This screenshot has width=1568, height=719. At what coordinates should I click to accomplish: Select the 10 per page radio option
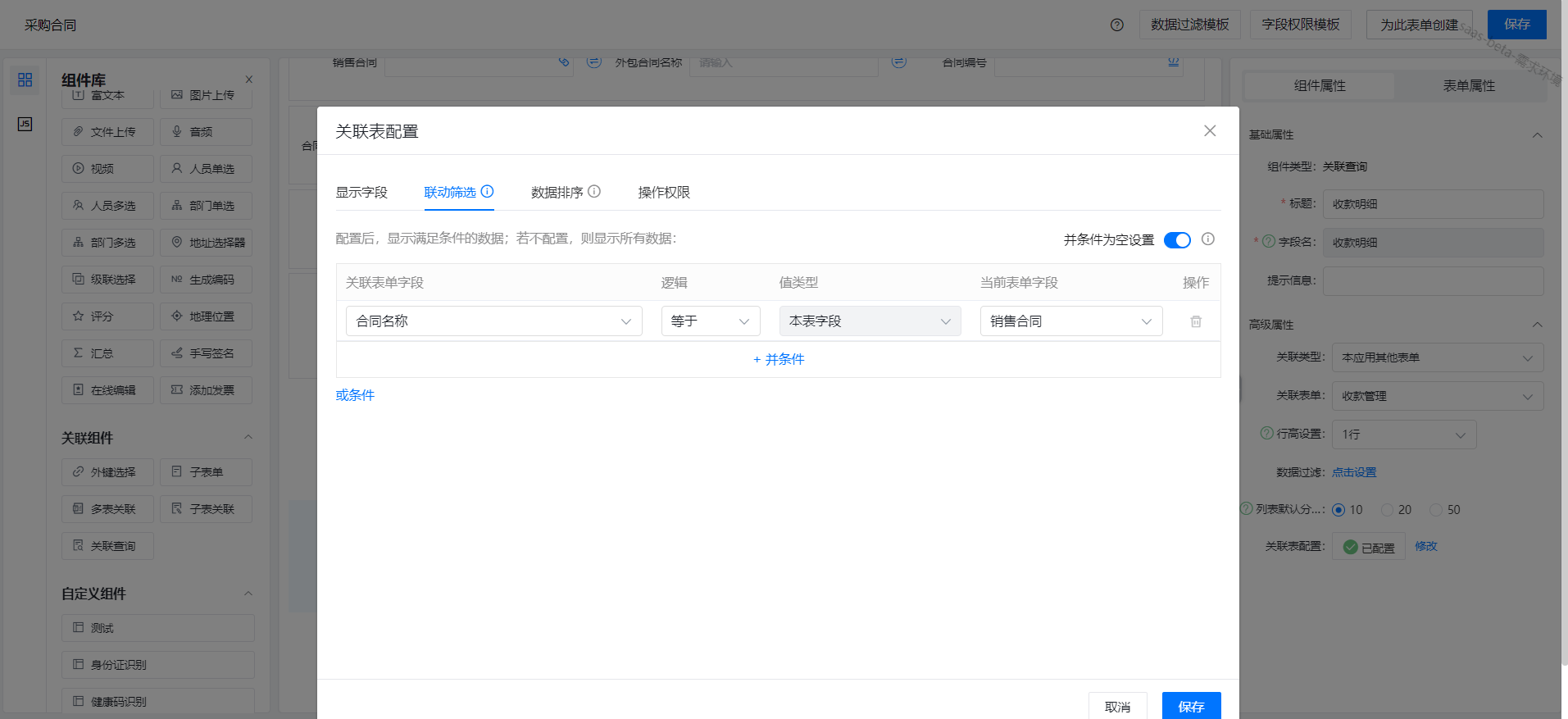click(1338, 510)
